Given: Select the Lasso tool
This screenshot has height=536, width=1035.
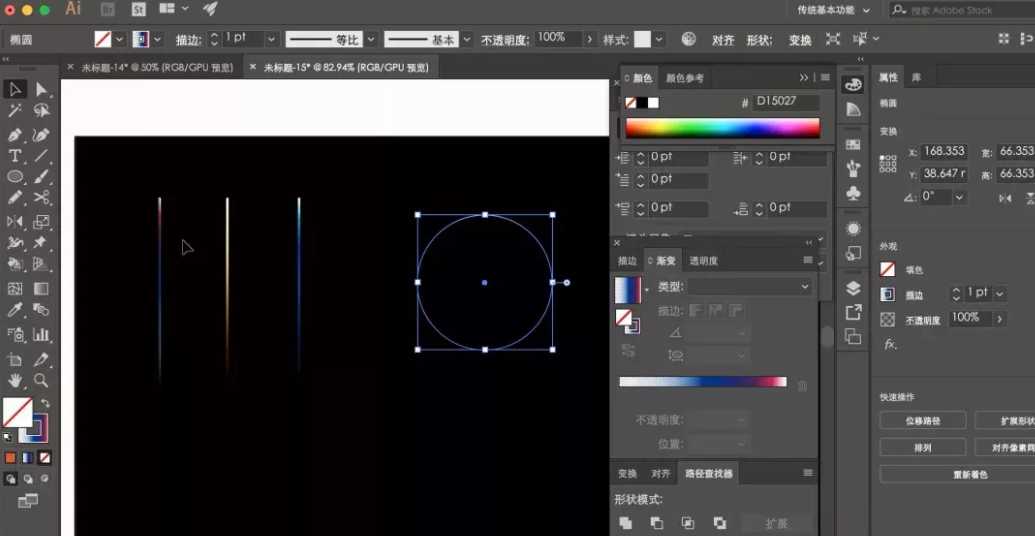Looking at the screenshot, I should click(x=41, y=110).
